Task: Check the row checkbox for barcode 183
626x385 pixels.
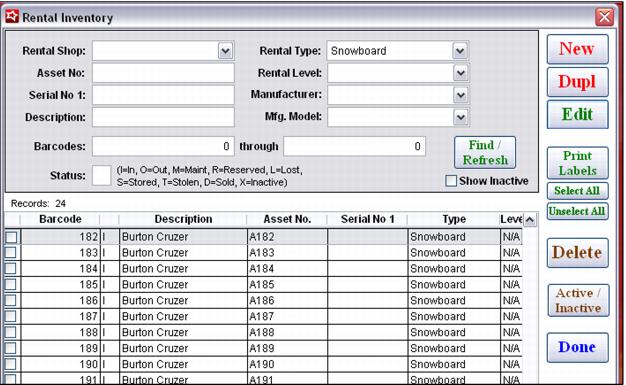Action: point(11,253)
